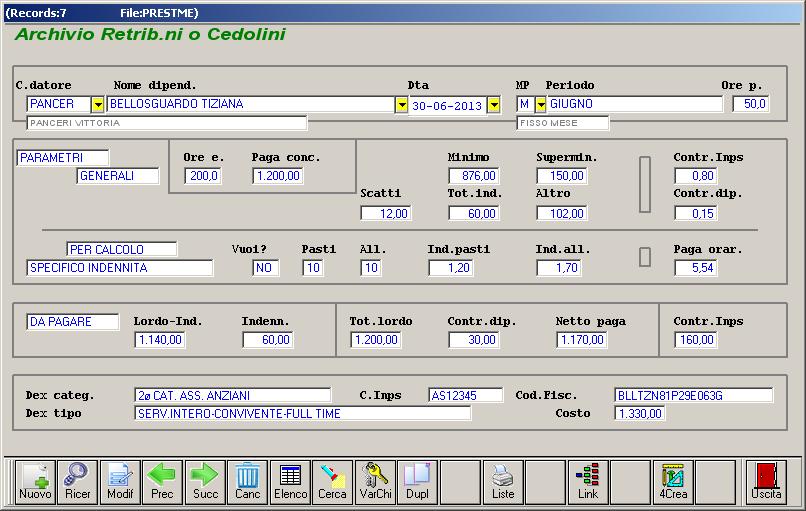Click the DA PAGARE label box
Screen dimensions: 806x511
pyautogui.click(x=72, y=322)
